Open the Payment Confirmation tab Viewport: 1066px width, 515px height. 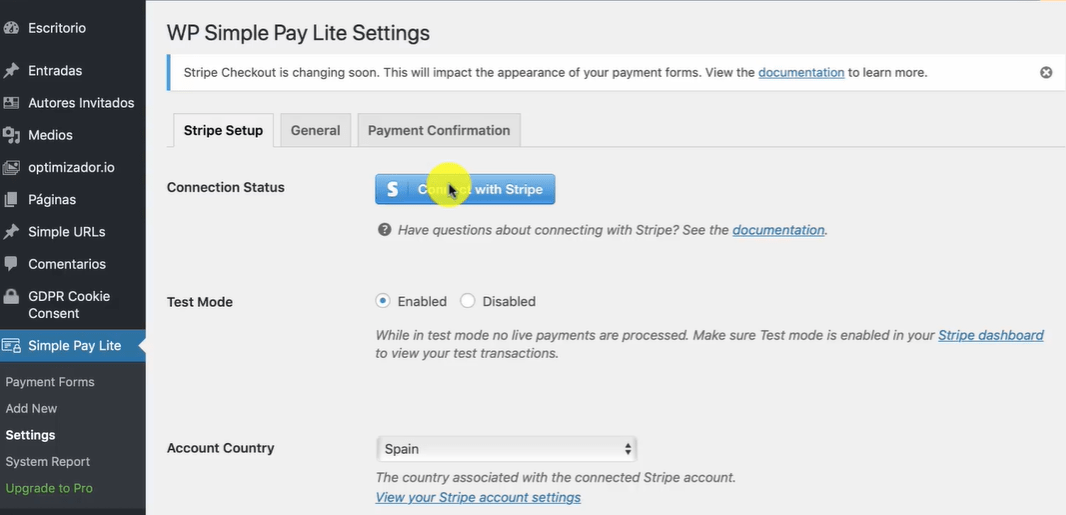[439, 131]
